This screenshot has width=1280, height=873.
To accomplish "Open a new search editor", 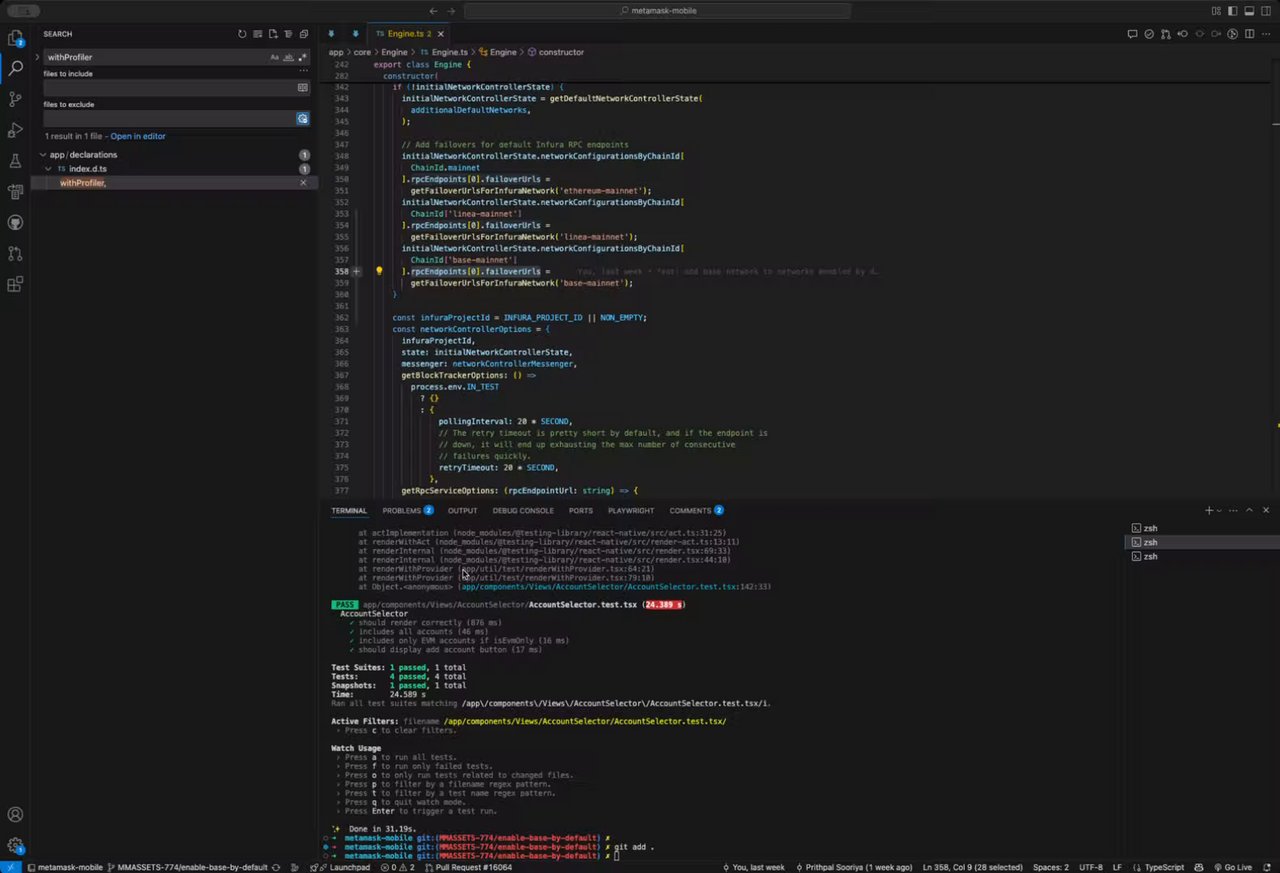I will 272,34.
